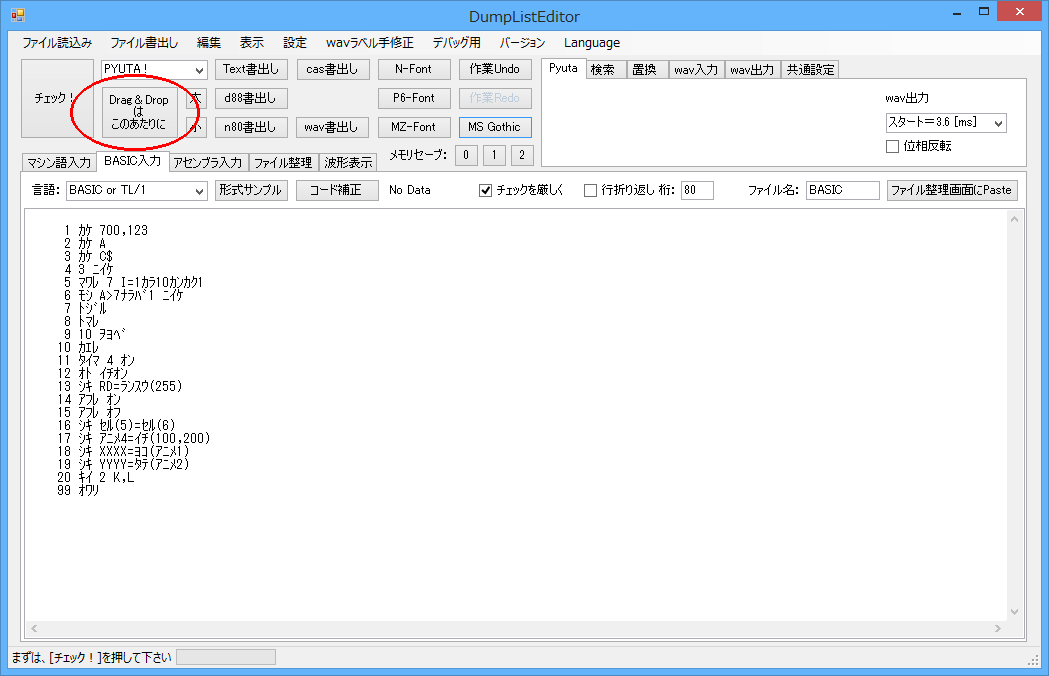Click the 形式サンプル button
The width and height of the screenshot is (1049, 676).
[x=252, y=190]
